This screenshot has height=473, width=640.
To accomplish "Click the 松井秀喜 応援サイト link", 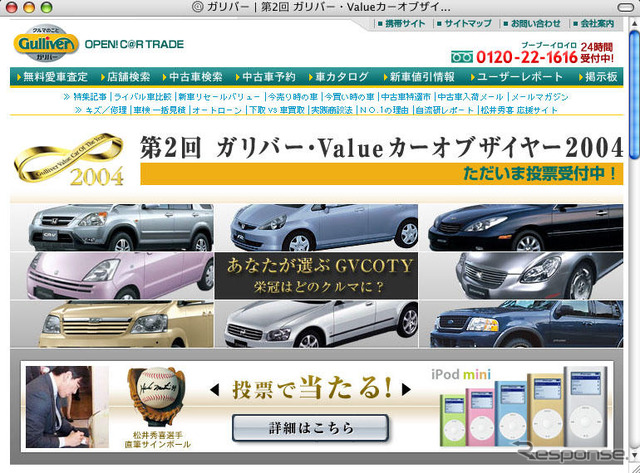I will (519, 110).
